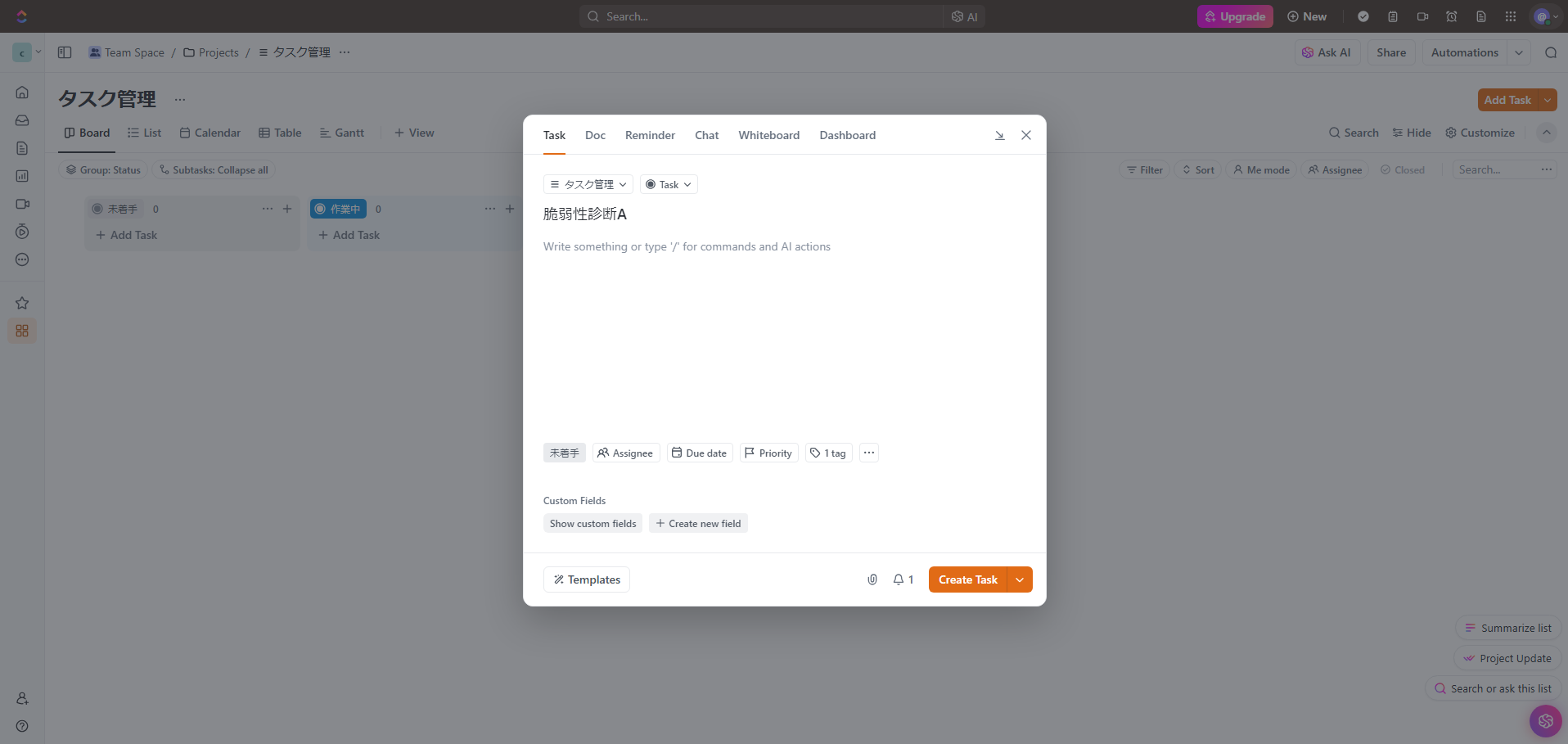1568x744 pixels.
Task: Click the task description text area
Action: pos(785,246)
